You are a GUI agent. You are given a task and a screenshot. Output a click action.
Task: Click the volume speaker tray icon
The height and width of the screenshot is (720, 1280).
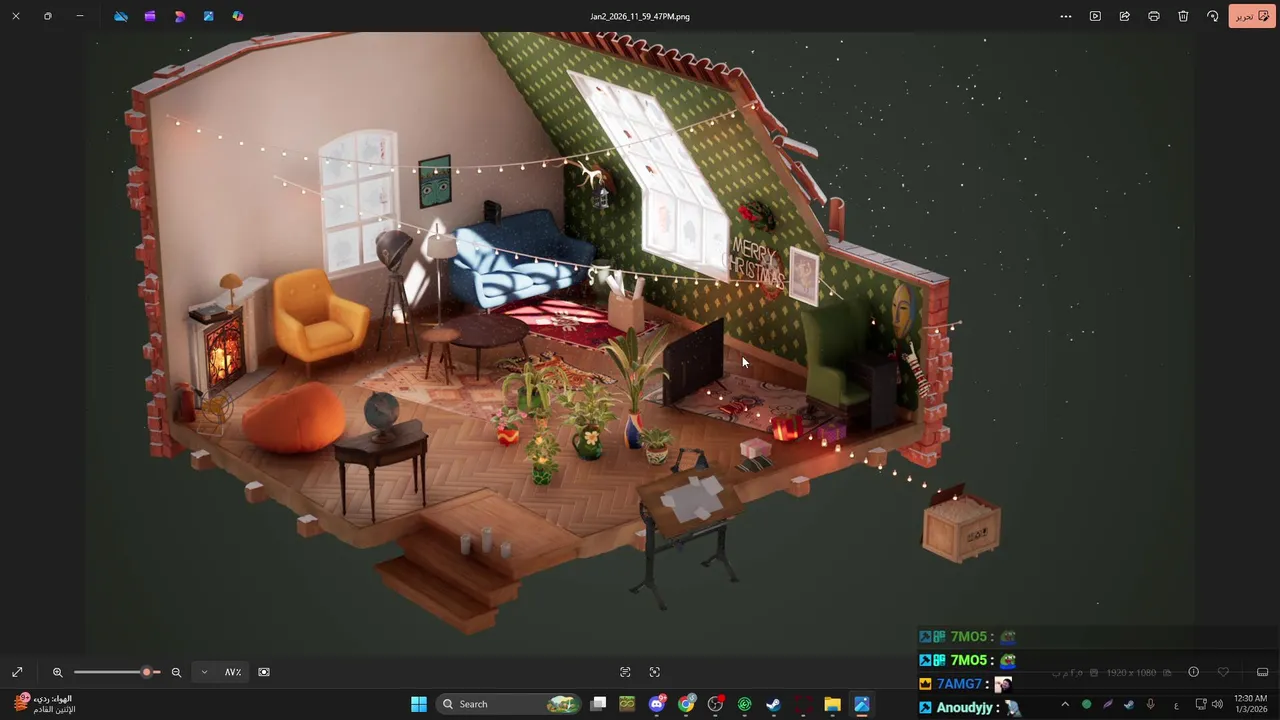click(x=1217, y=704)
